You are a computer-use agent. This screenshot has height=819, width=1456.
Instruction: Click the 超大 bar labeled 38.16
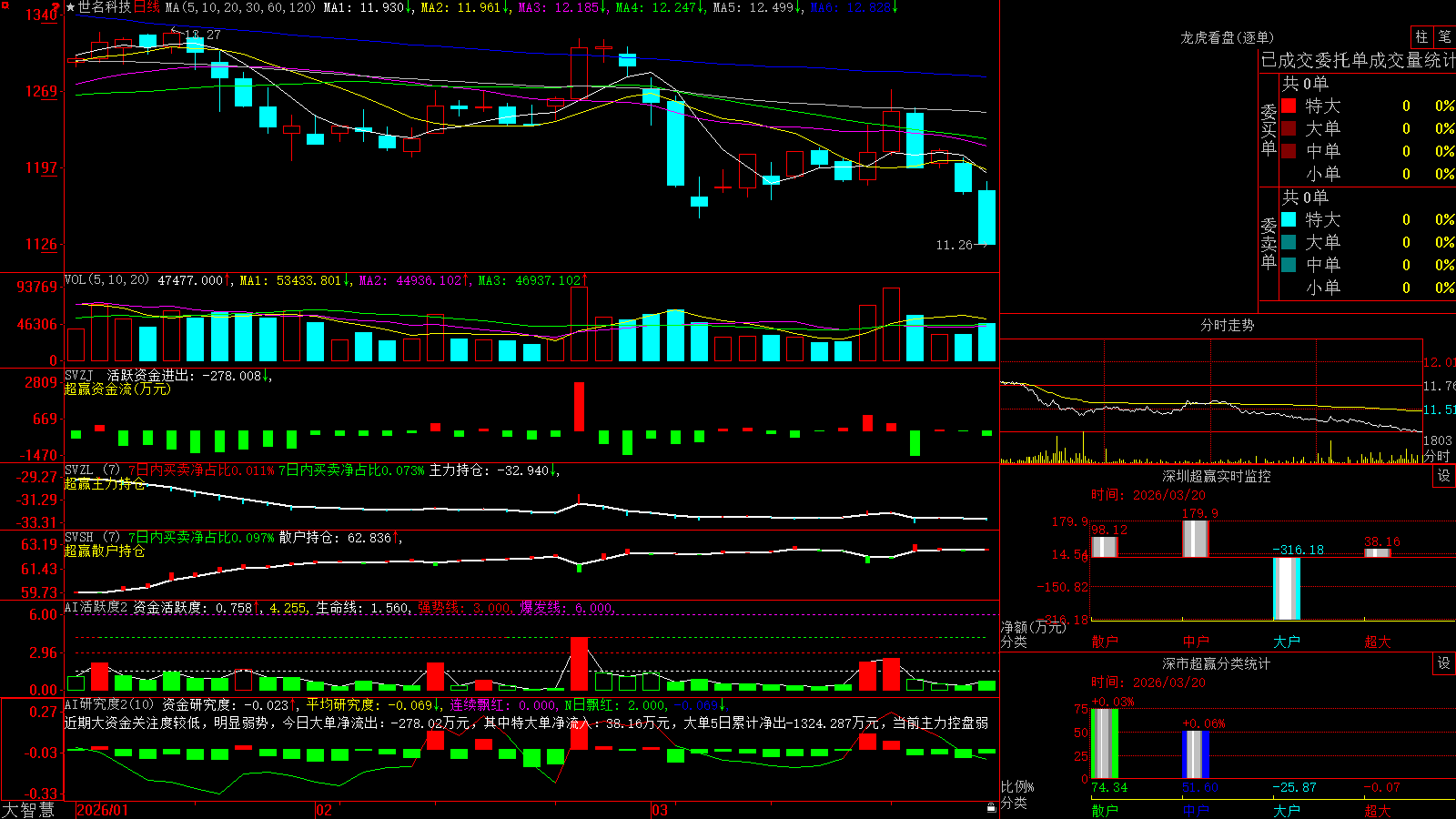point(1378,552)
